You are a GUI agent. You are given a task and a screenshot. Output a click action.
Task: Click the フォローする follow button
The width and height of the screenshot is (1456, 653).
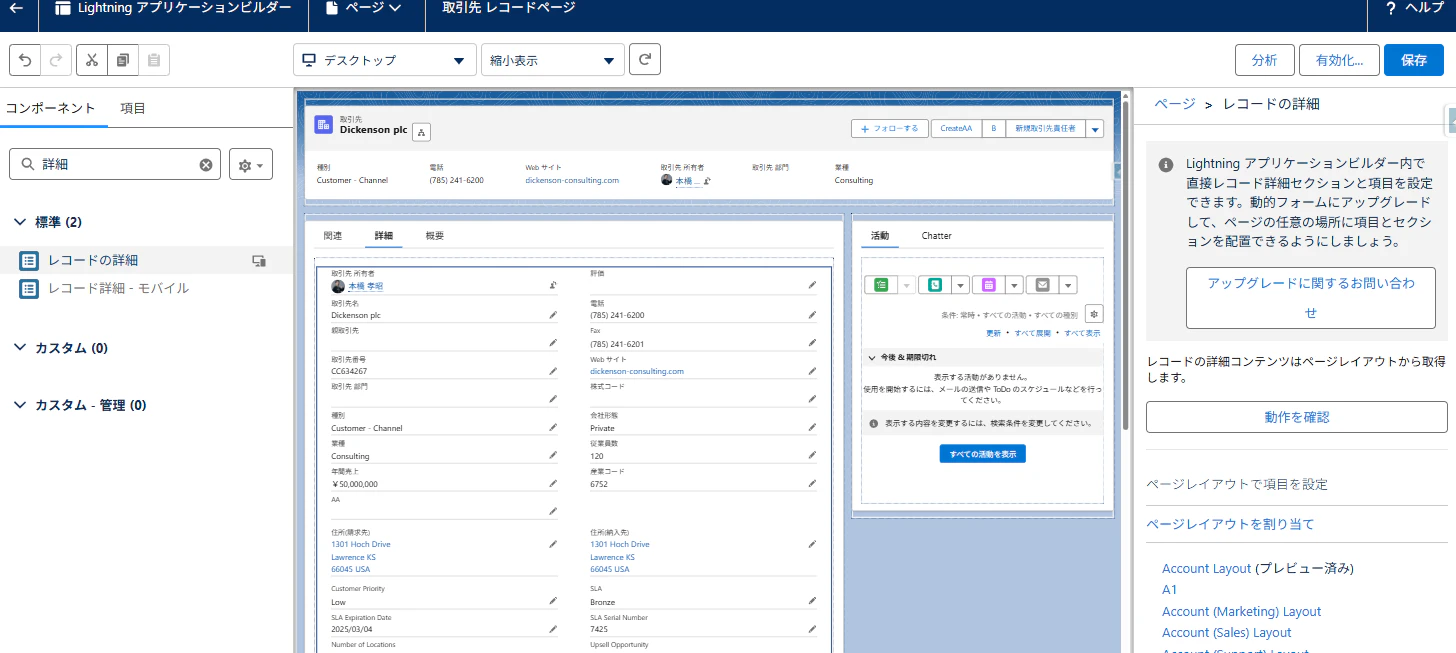(890, 129)
